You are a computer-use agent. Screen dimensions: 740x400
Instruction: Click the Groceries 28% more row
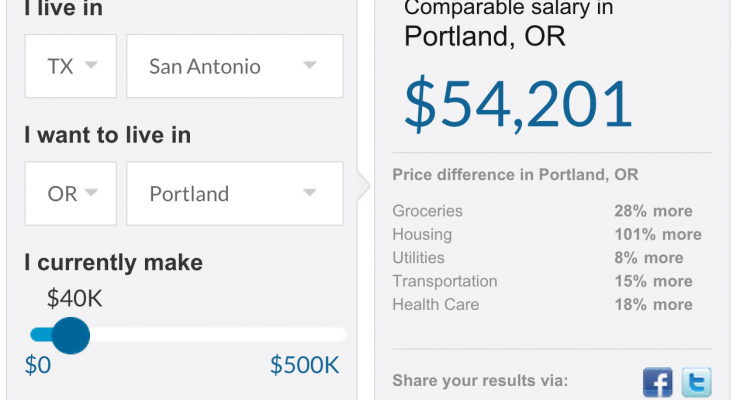coord(543,211)
